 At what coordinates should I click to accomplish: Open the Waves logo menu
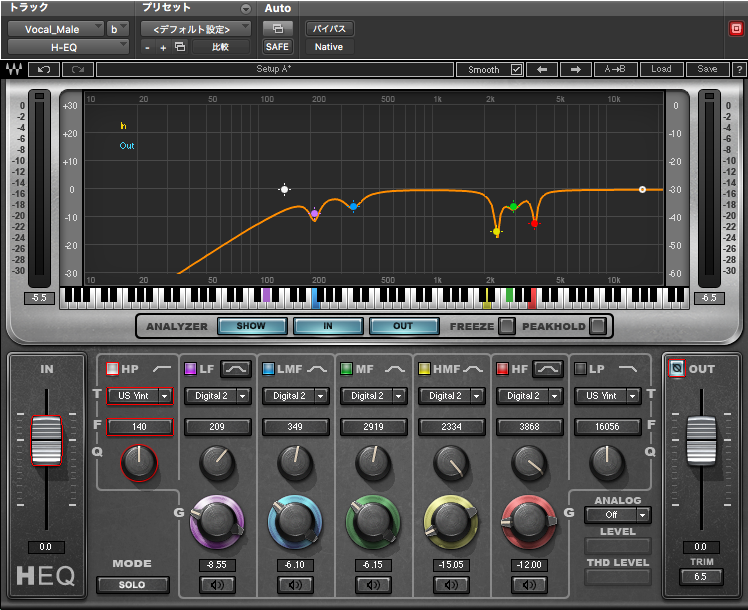coord(14,70)
